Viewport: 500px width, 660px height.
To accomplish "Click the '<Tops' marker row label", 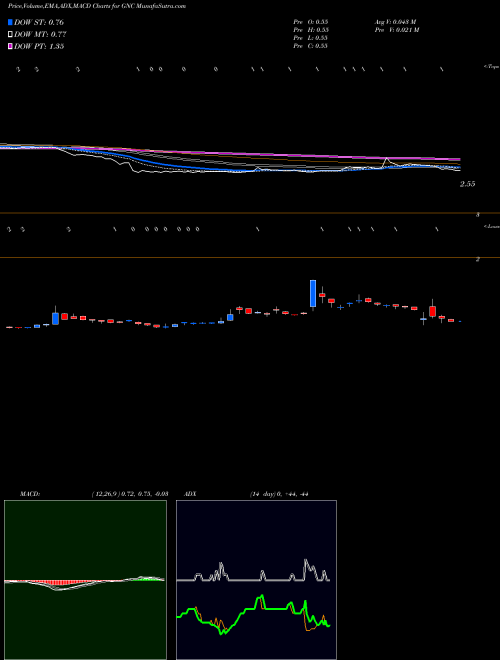I will 491,67.
